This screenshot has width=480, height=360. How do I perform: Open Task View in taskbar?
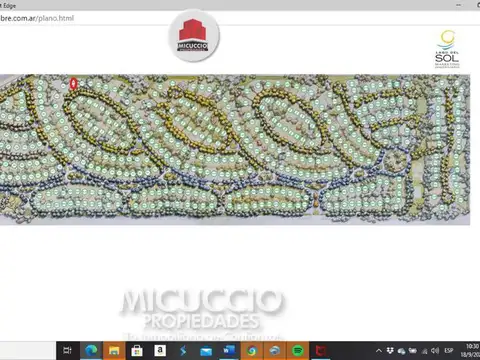pos(67,350)
